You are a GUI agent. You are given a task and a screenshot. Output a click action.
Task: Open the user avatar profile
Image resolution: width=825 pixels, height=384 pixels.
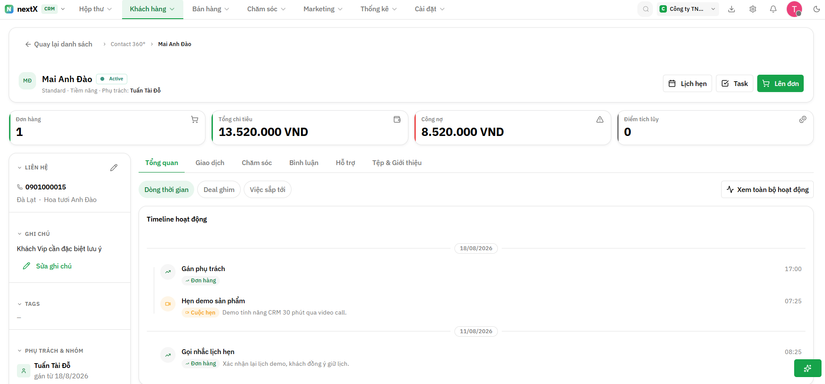click(794, 9)
